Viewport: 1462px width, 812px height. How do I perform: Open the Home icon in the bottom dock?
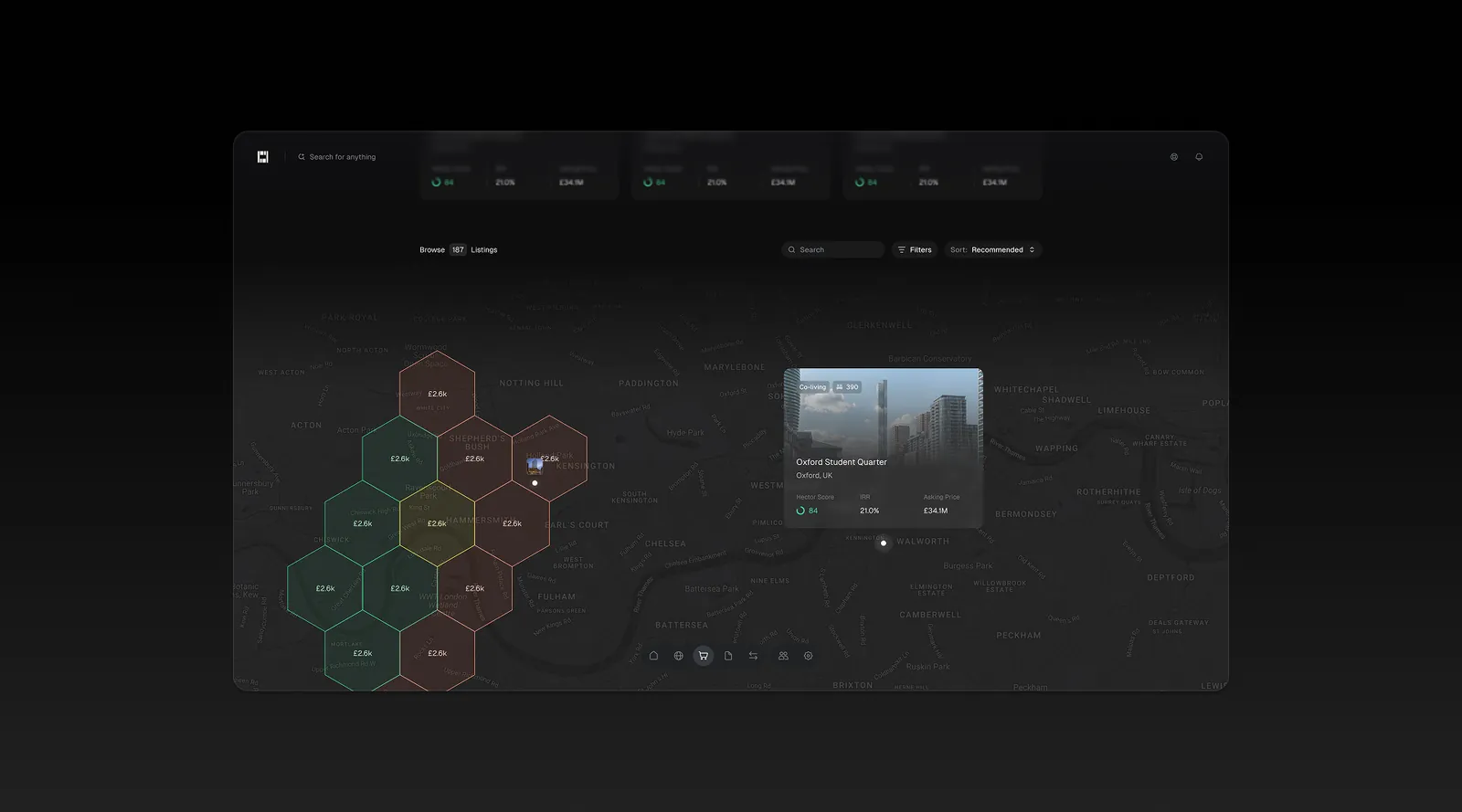[653, 656]
